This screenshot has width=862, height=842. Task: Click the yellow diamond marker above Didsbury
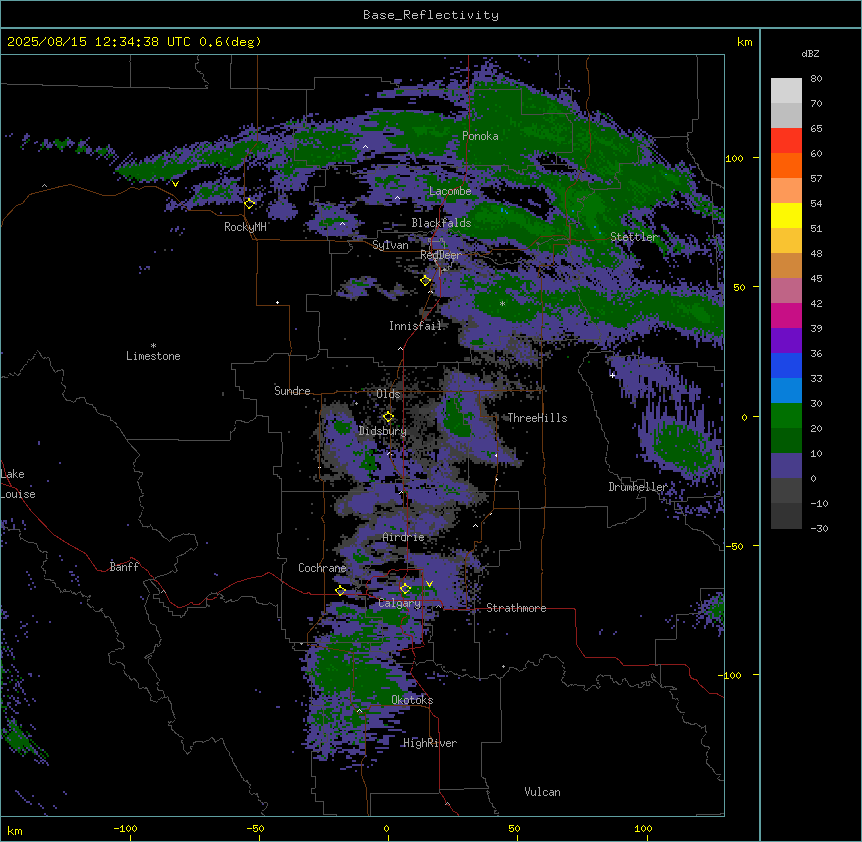[x=388, y=417]
